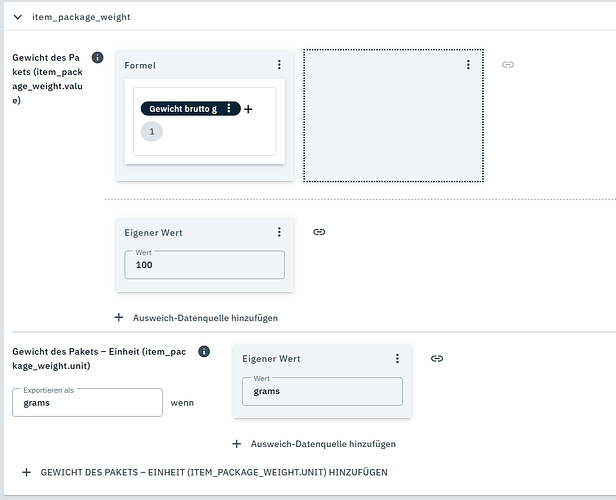Open the Eigener Wert 100 card options
Image resolution: width=616 pixels, height=500 pixels.
279,232
